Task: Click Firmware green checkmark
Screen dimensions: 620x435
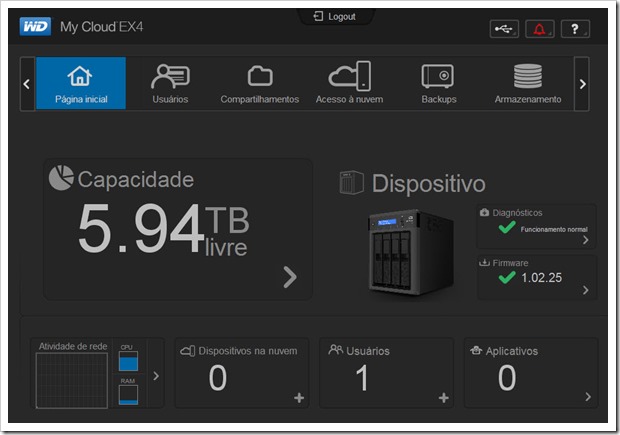Action: [507, 277]
